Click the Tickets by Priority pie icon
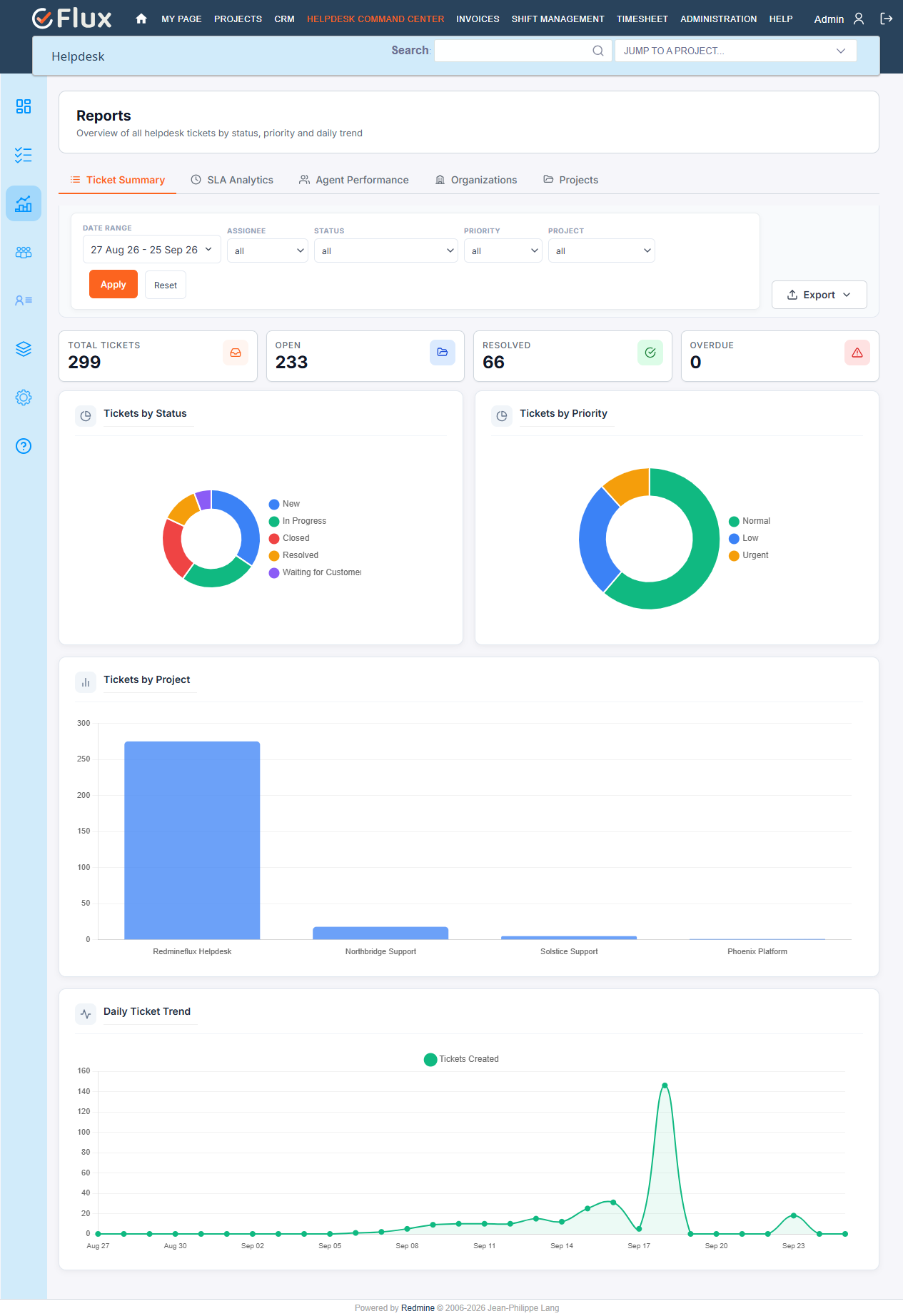Screen dimensions: 903x1316 (x=502, y=415)
